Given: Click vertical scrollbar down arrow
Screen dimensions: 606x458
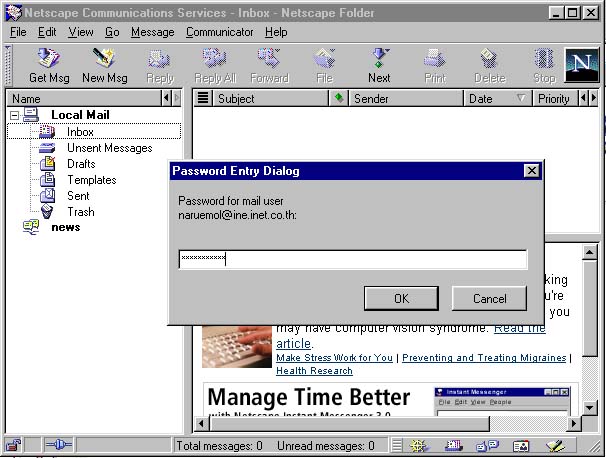Looking at the screenshot, I should click(x=589, y=407).
